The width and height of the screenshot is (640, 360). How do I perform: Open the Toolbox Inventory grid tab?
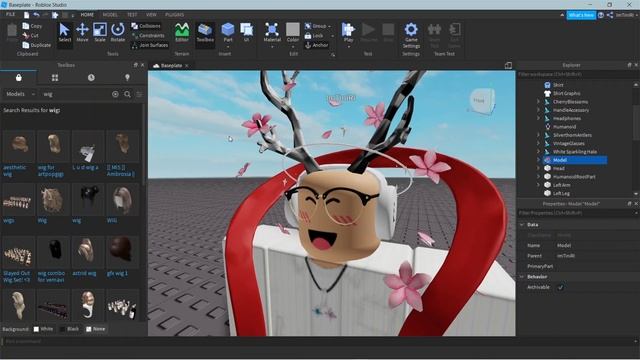coord(55,78)
